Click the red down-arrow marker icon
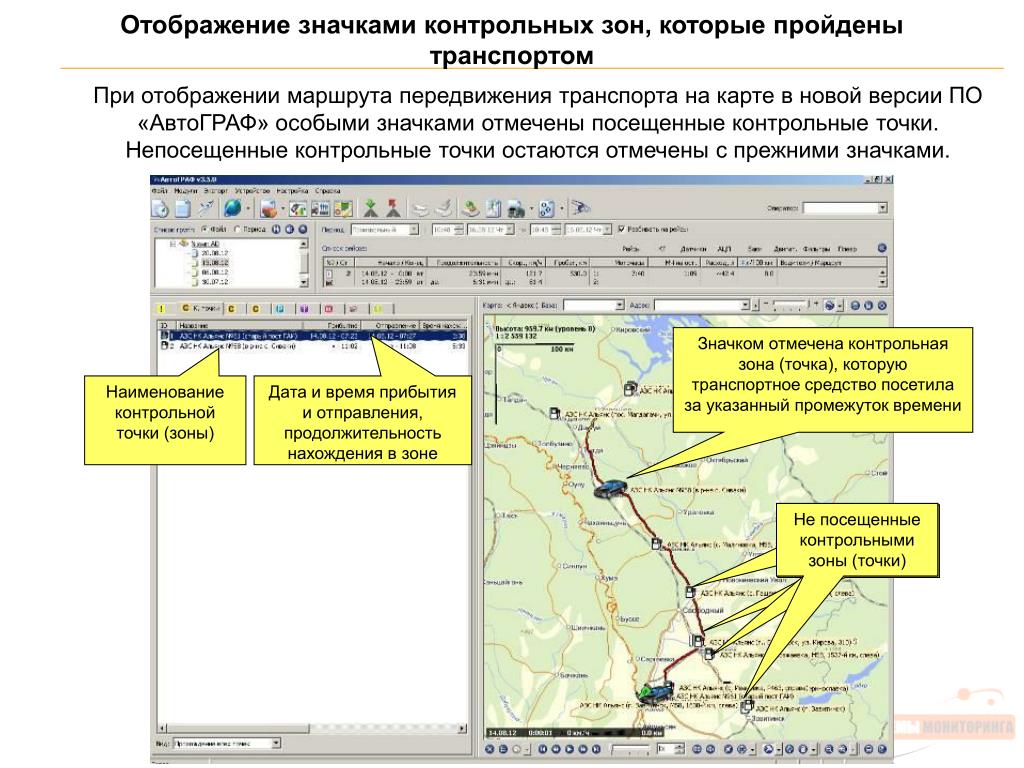 pyautogui.click(x=393, y=209)
